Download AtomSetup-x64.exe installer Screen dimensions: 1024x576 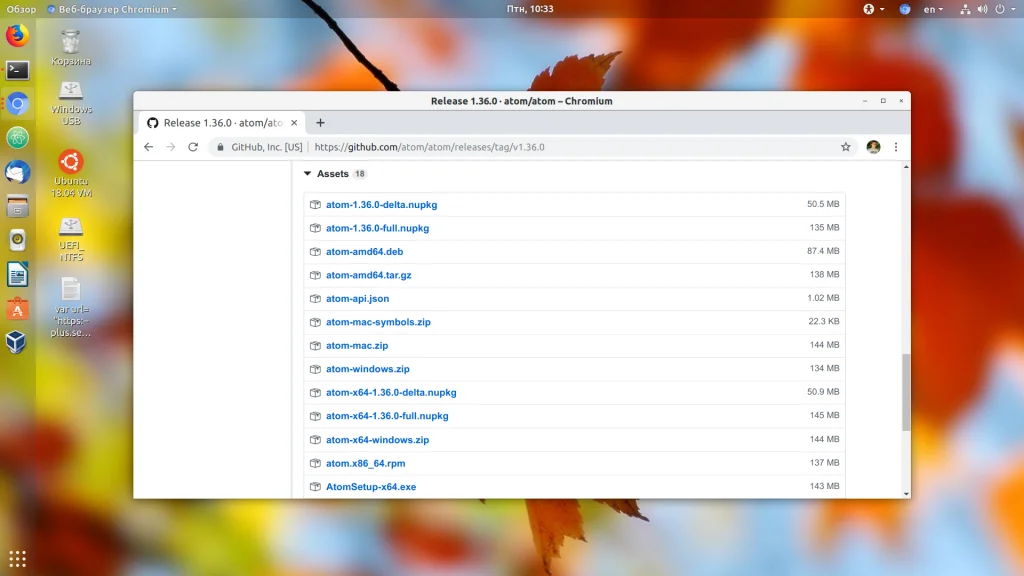(371, 487)
